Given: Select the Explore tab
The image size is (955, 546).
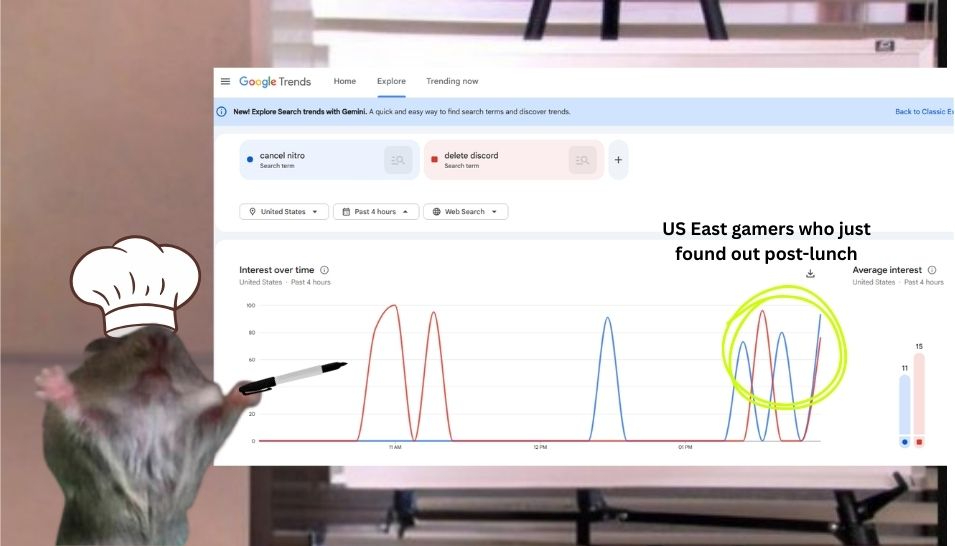Looking at the screenshot, I should 391,82.
